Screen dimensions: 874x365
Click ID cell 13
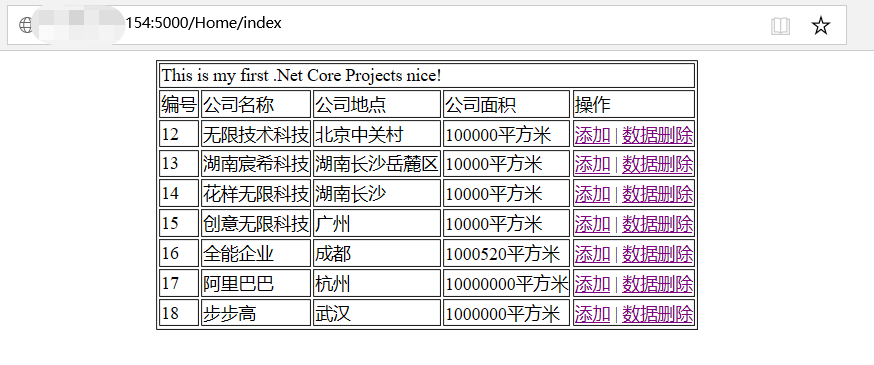point(179,164)
